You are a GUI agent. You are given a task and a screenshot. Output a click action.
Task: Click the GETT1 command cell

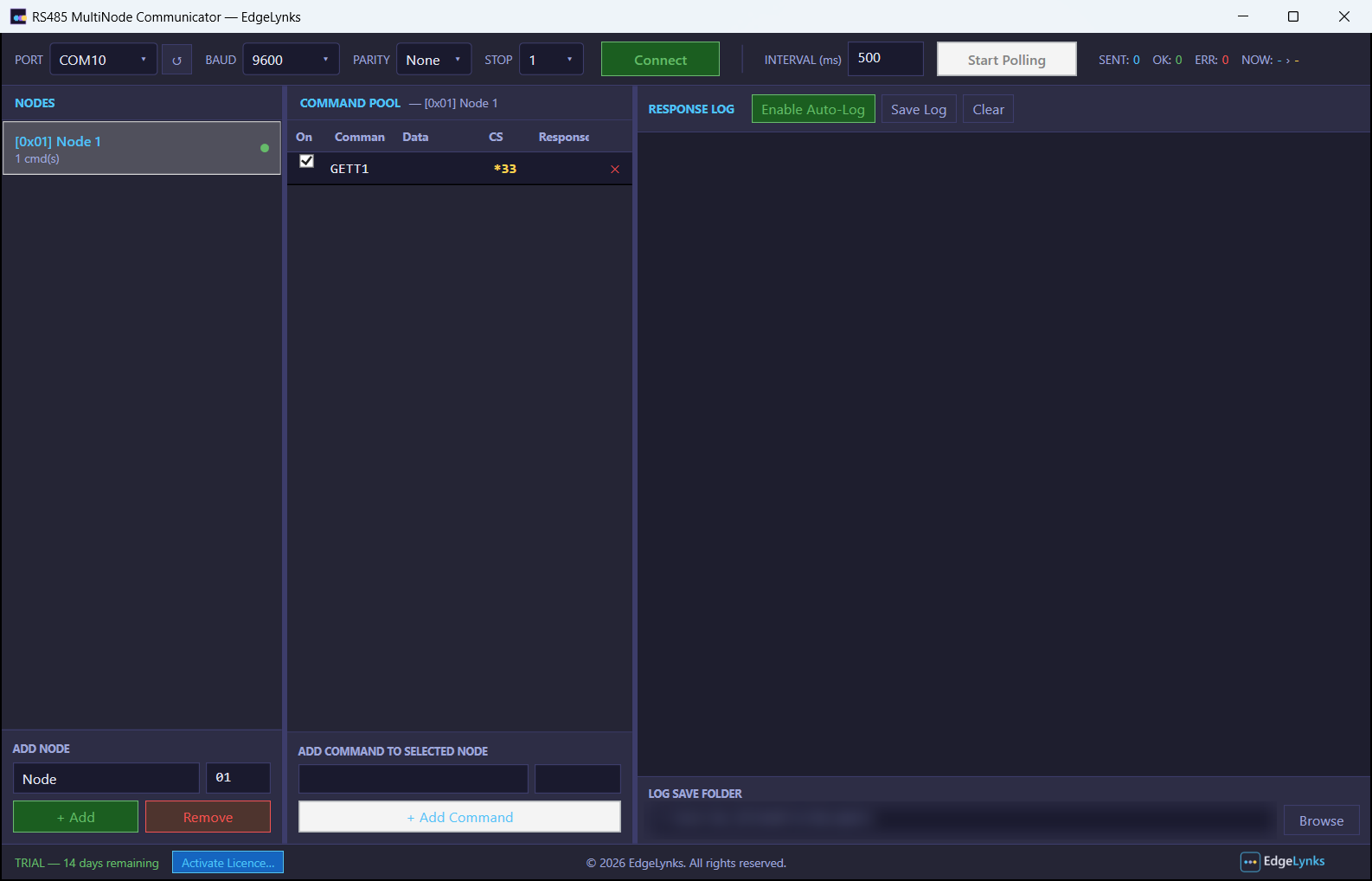(349, 169)
